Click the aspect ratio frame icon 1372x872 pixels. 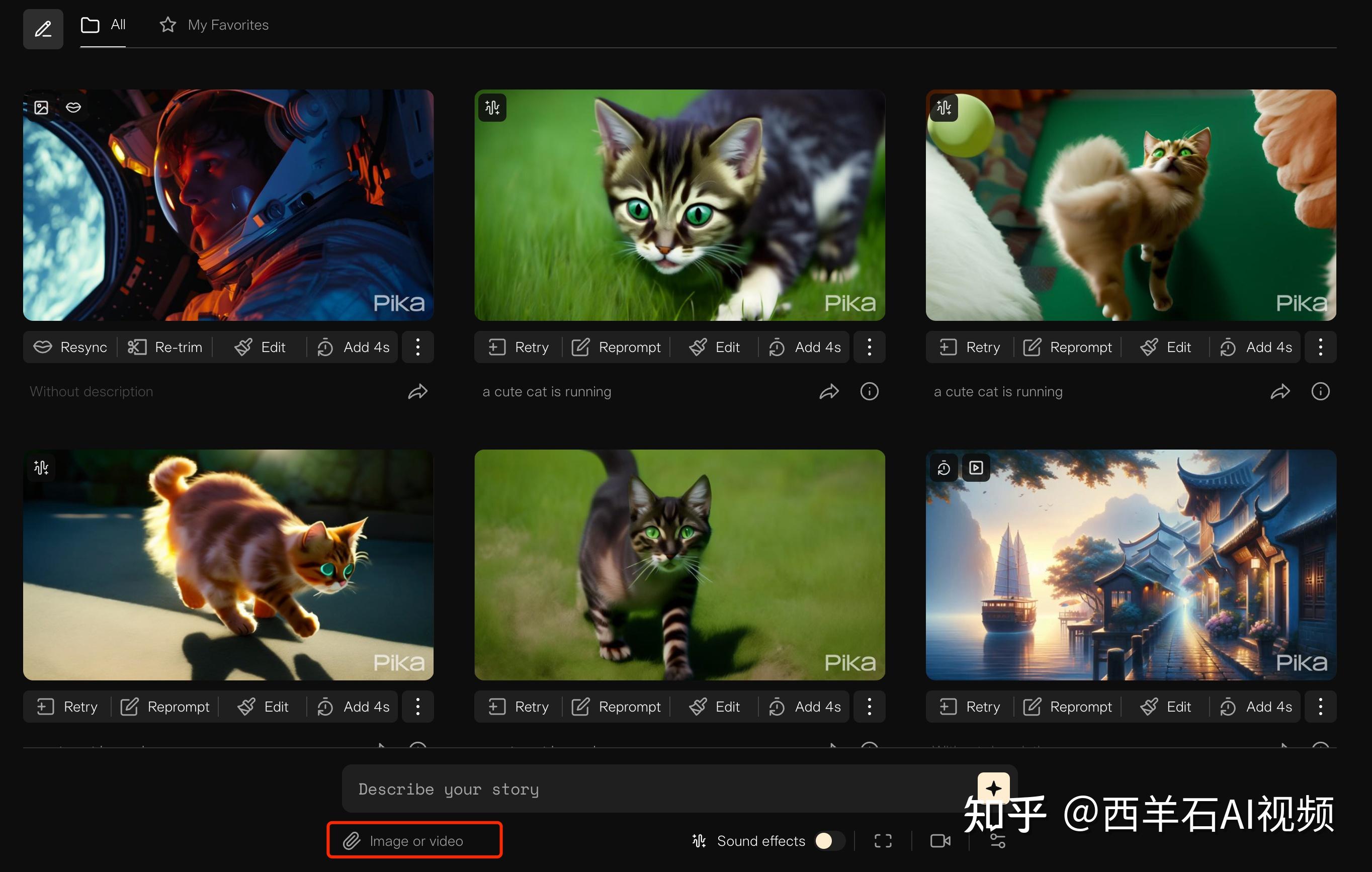[x=883, y=841]
